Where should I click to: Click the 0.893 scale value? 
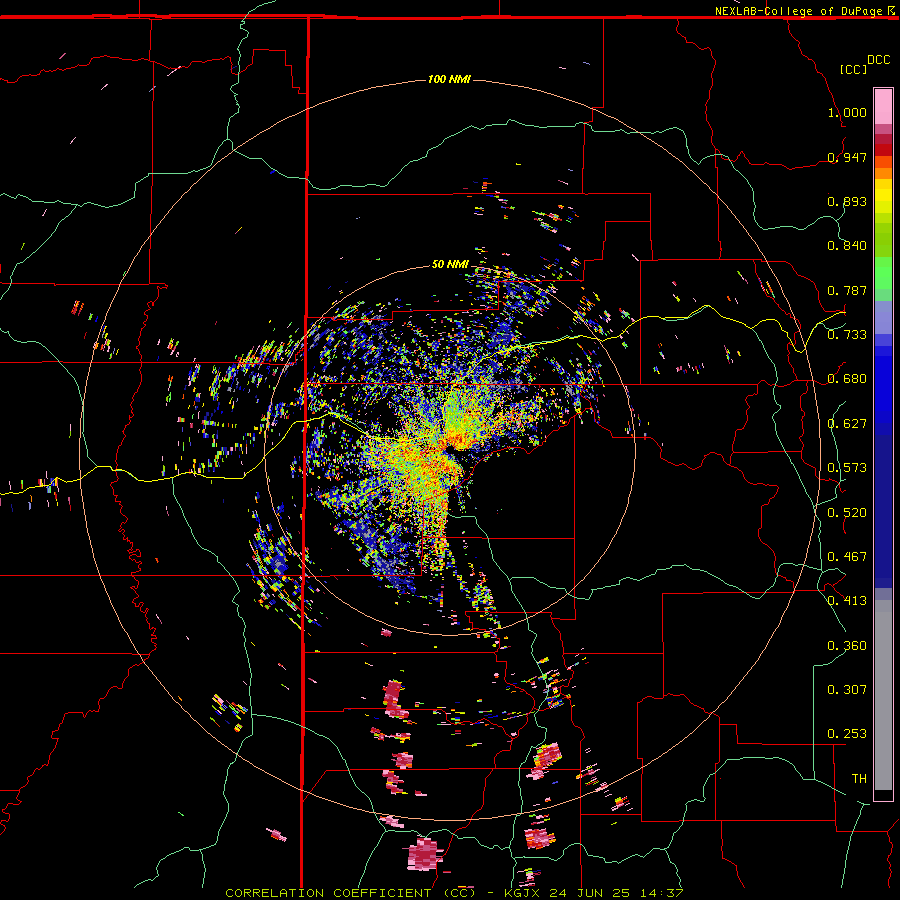pyautogui.click(x=847, y=201)
